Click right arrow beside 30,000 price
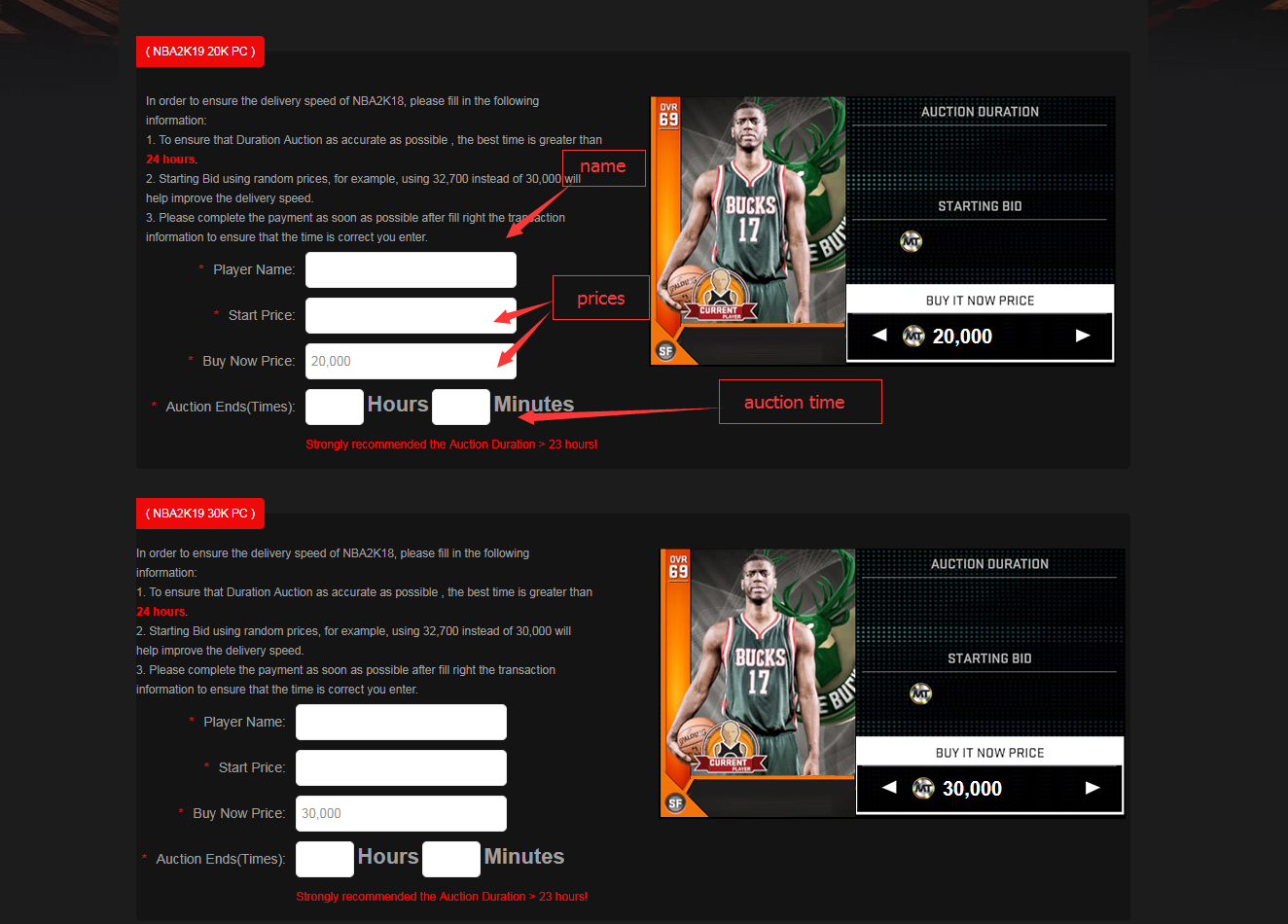 [x=1092, y=787]
